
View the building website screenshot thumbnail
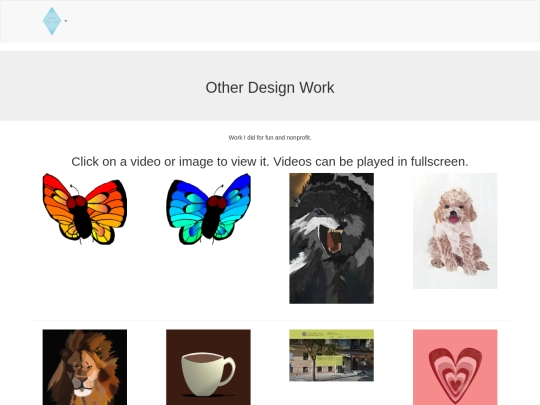(331, 355)
